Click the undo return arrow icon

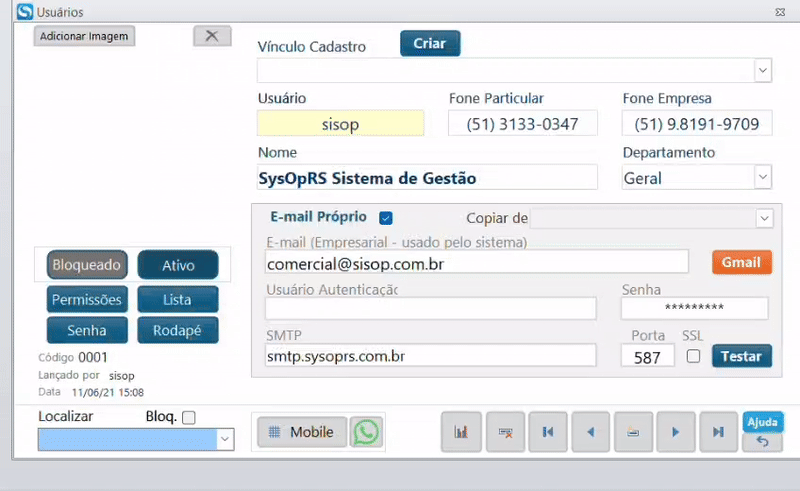(762, 441)
